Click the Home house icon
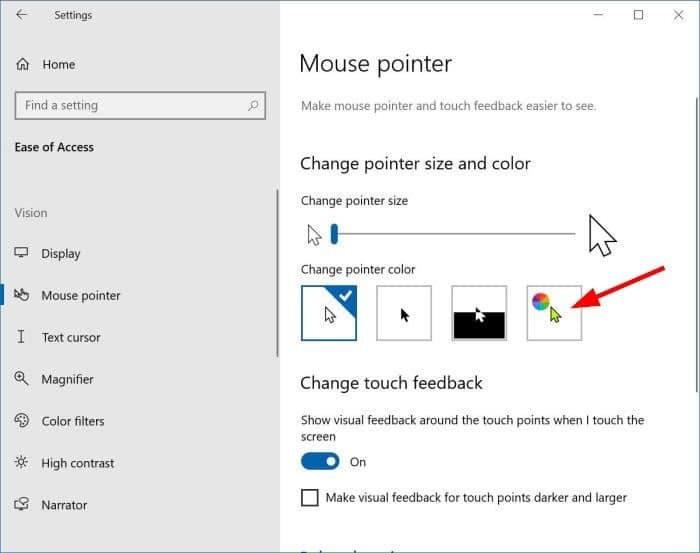700x553 pixels. pos(23,64)
